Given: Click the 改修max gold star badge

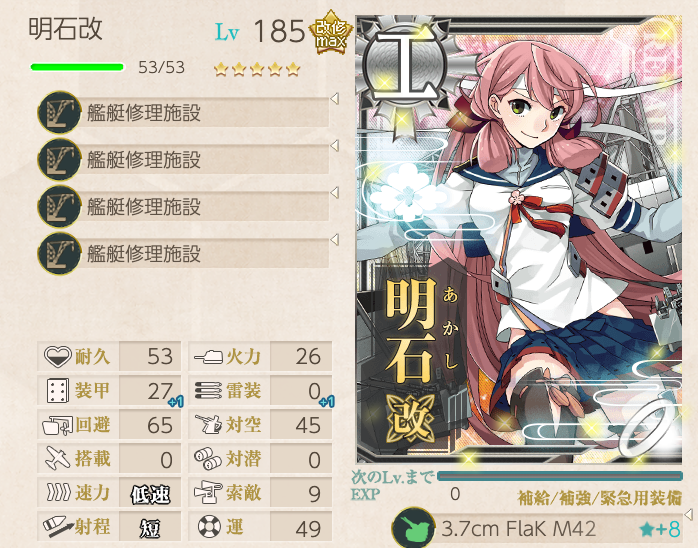Looking at the screenshot, I should pos(331,33).
